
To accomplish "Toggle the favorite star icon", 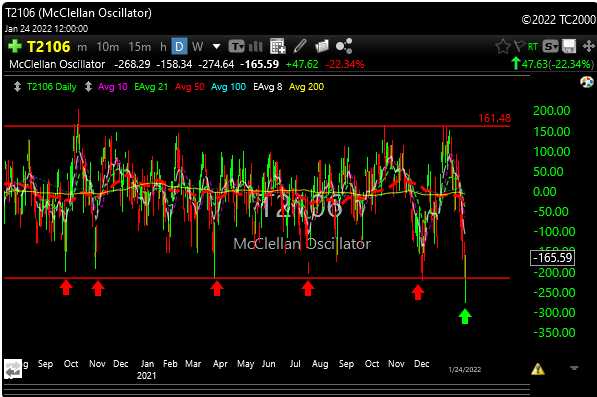I will 503,46.
